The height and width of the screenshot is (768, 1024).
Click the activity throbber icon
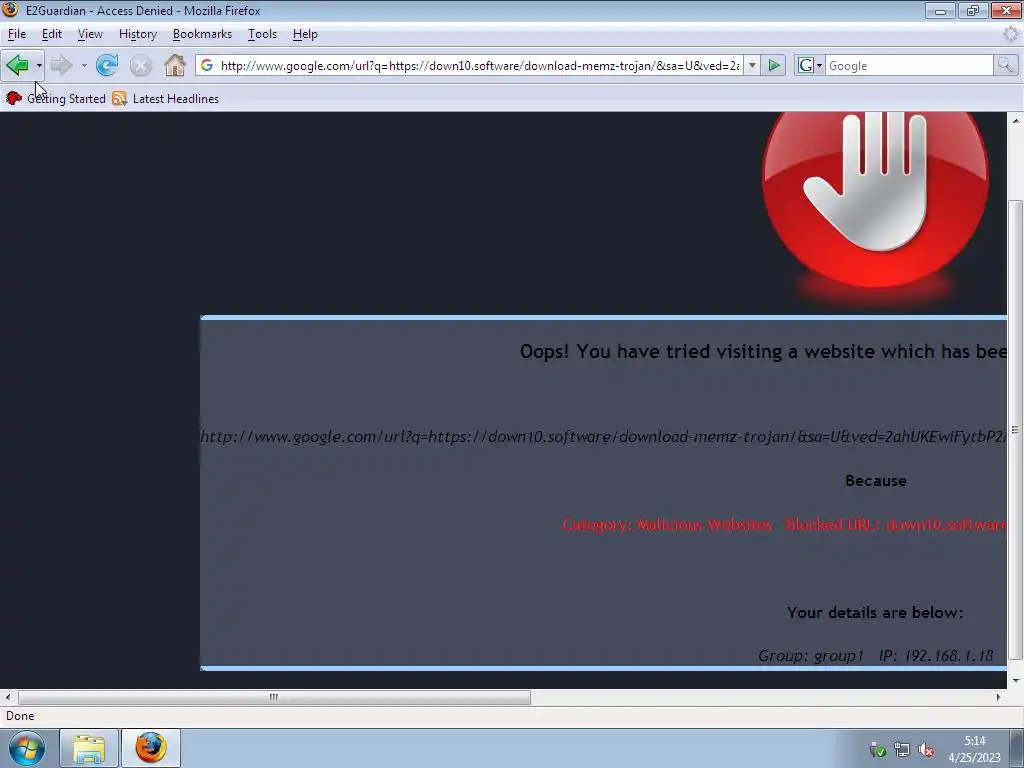tap(1010, 34)
